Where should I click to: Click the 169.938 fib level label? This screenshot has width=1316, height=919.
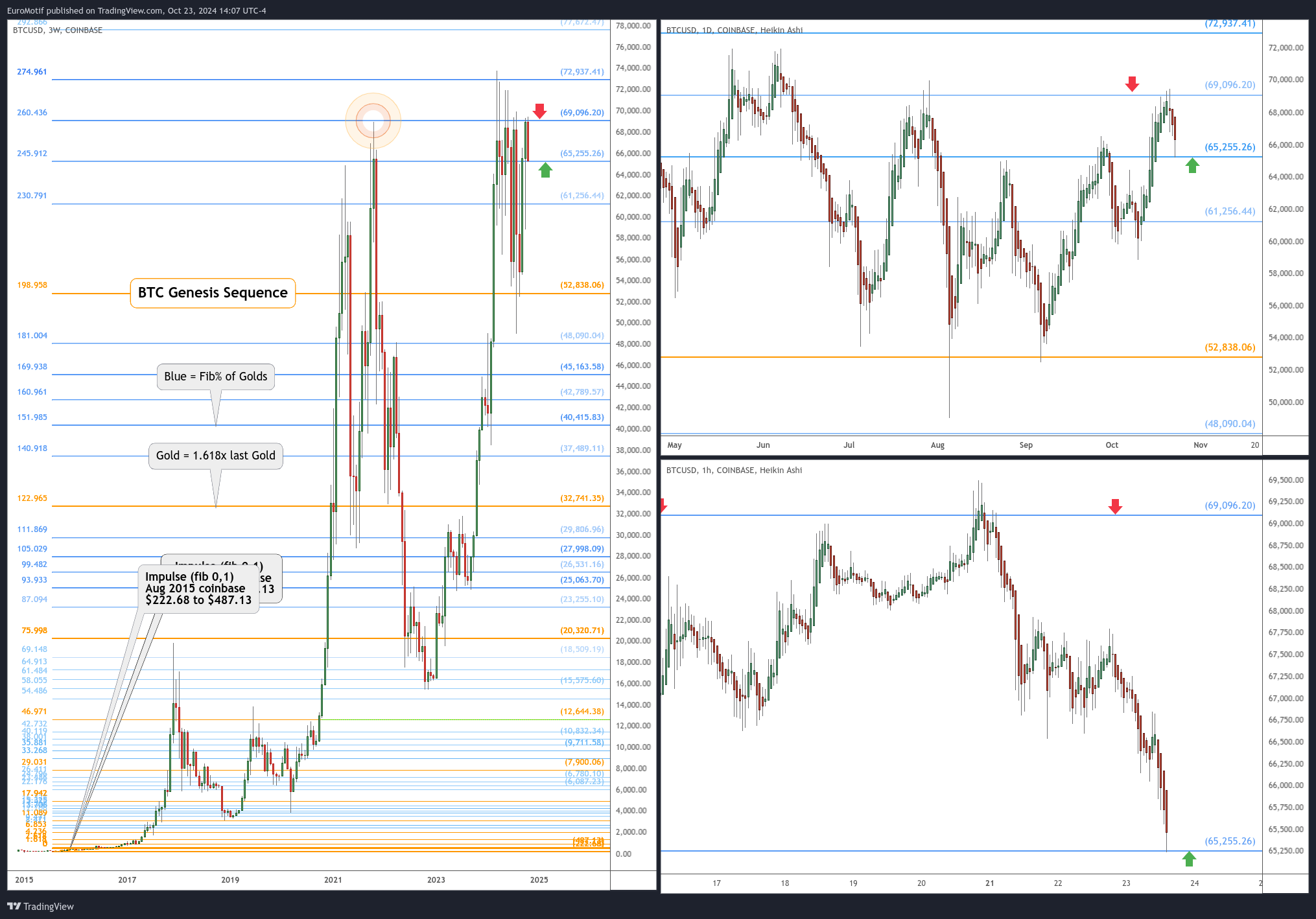pos(32,367)
